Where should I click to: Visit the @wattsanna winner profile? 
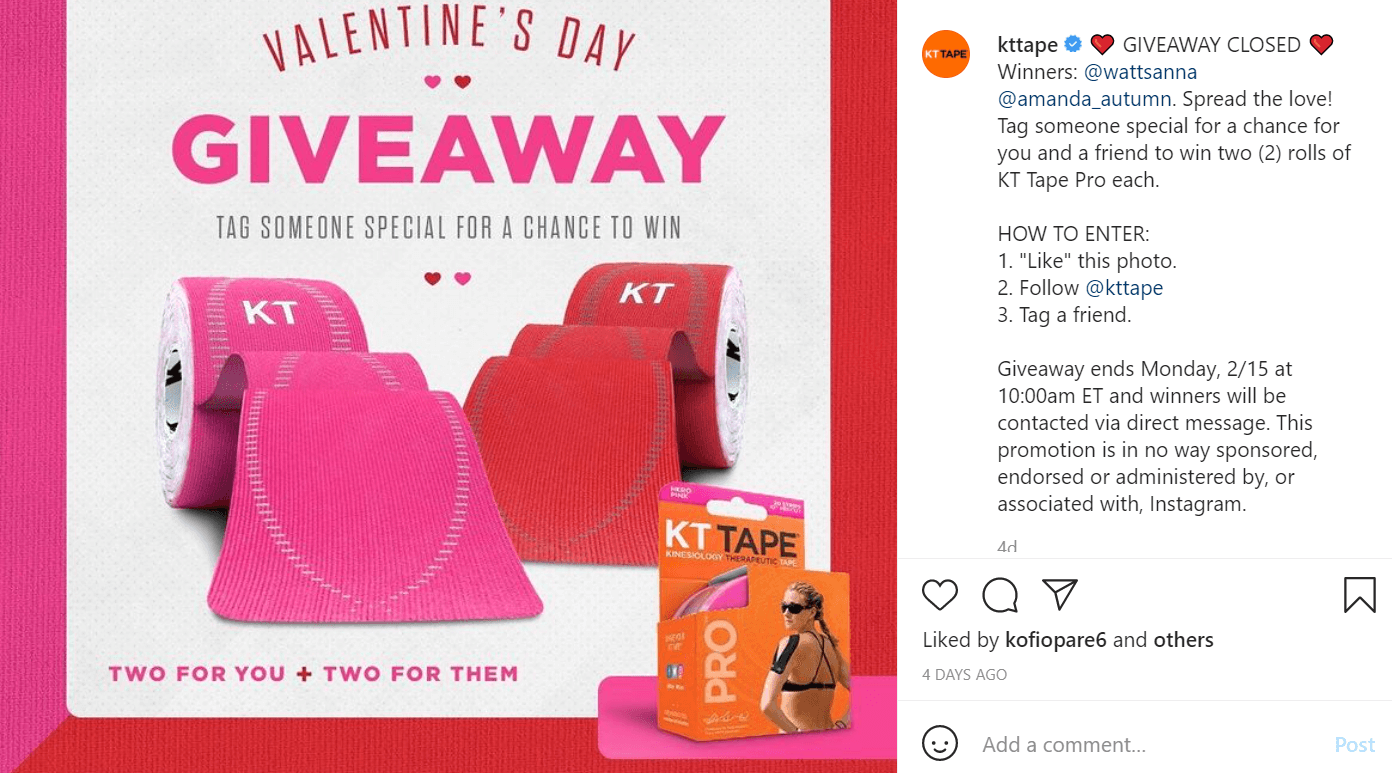1141,72
